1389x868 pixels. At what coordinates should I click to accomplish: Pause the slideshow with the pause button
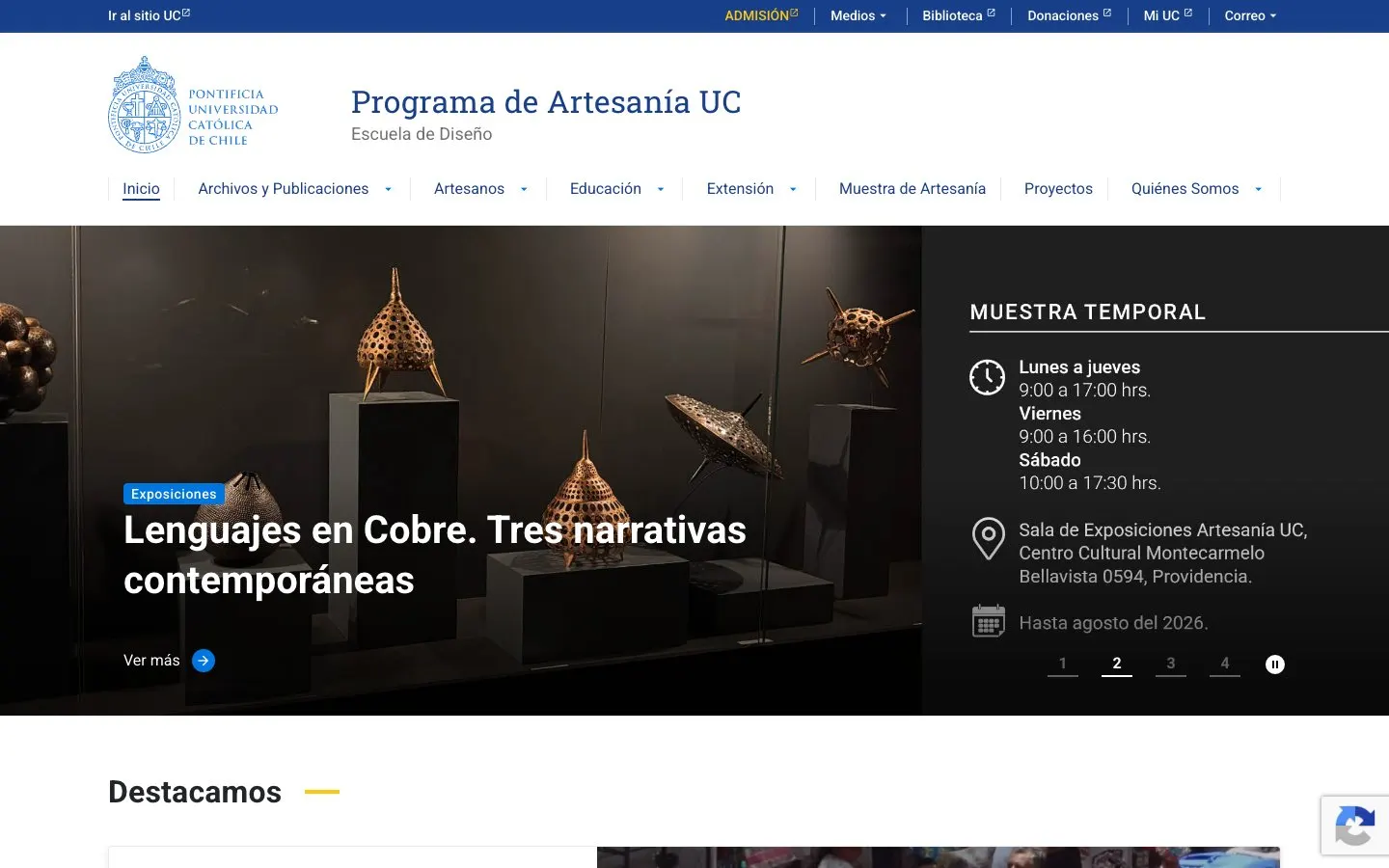point(1275,665)
